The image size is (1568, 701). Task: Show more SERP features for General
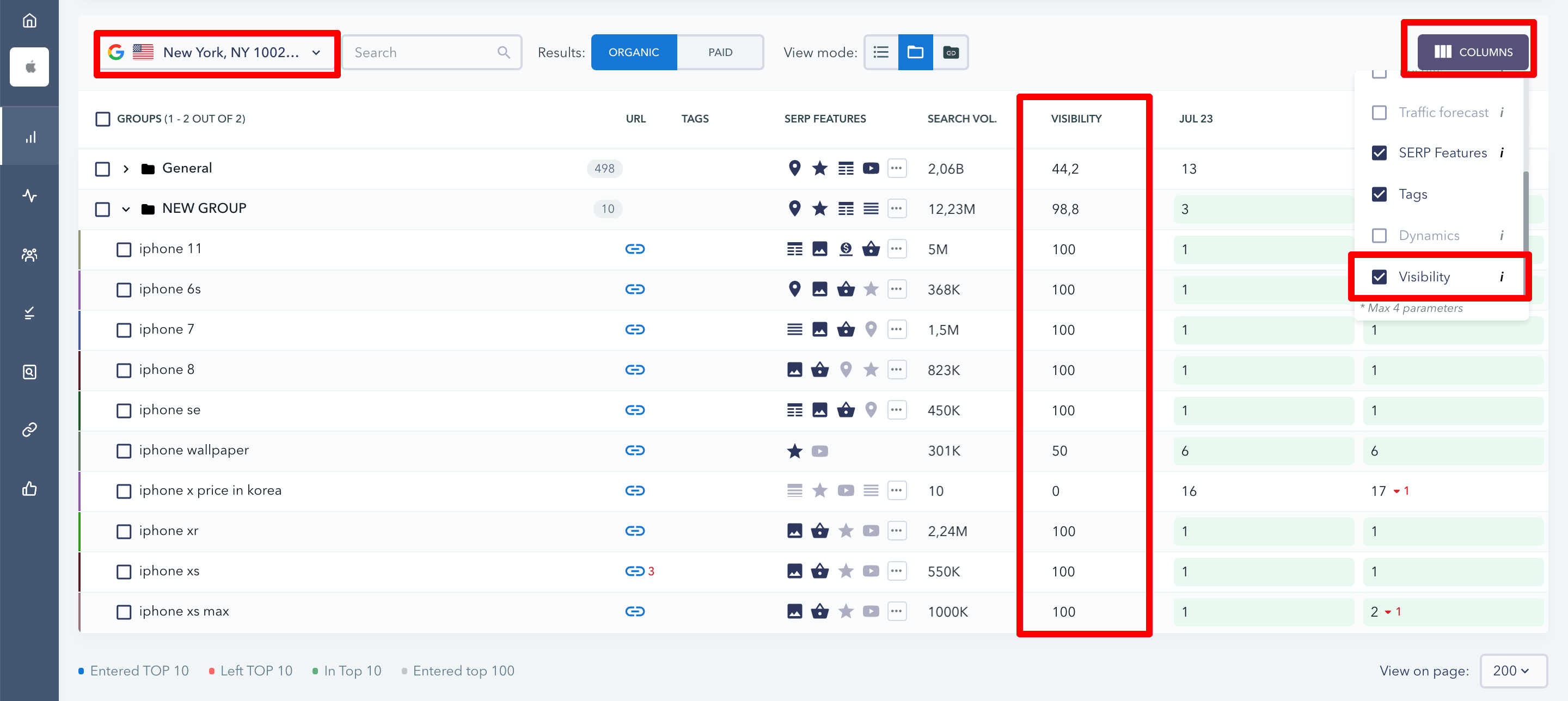pyautogui.click(x=896, y=168)
